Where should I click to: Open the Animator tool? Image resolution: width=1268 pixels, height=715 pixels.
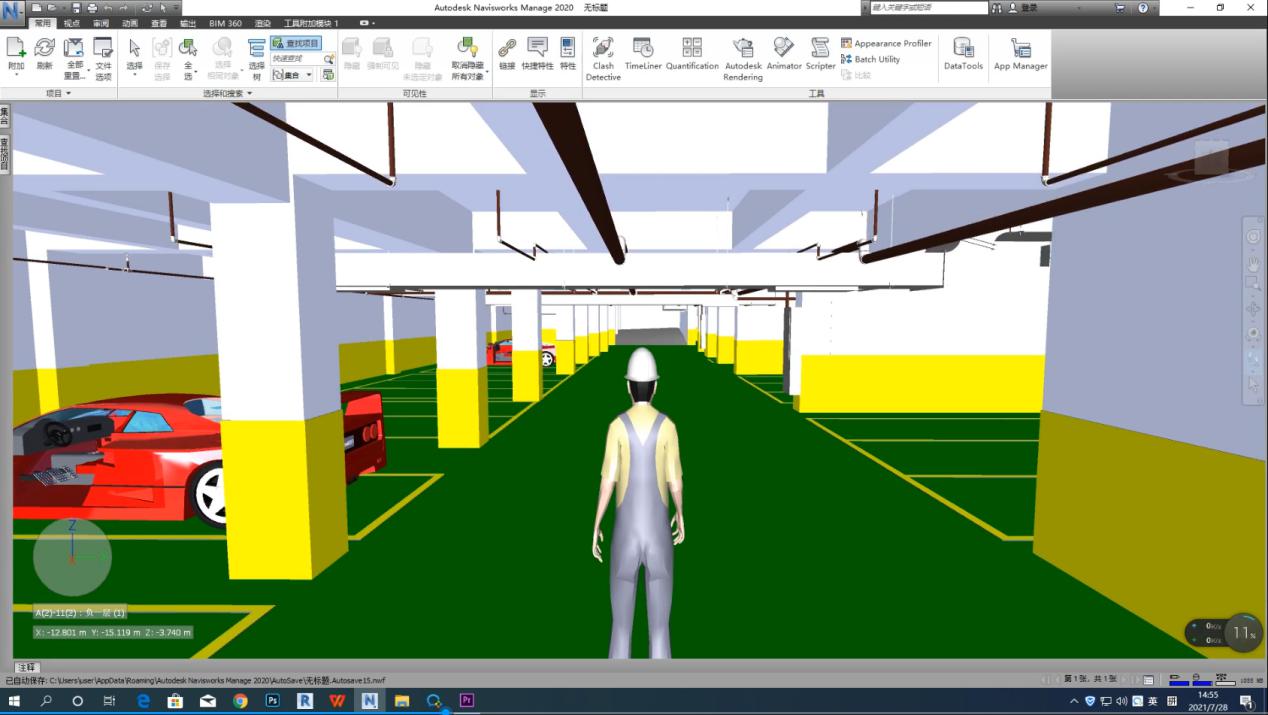(784, 56)
